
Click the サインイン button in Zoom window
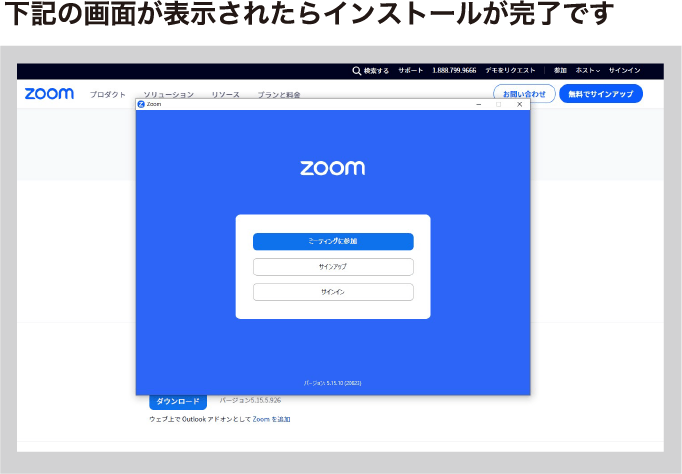[333, 292]
